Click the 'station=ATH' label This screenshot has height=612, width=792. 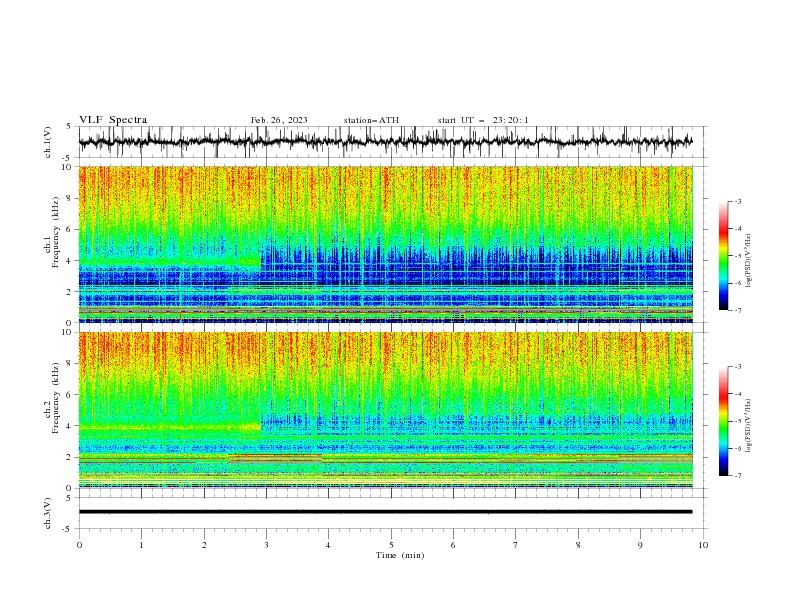(x=371, y=120)
